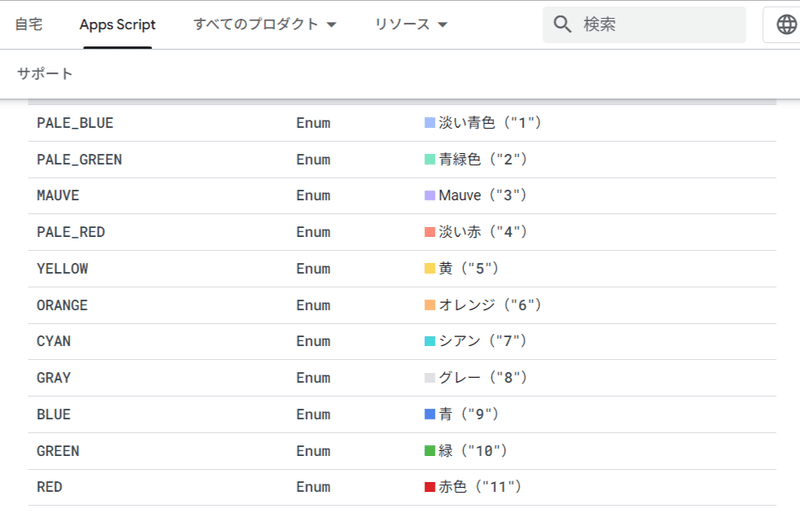800x526 pixels.
Task: Click the pale green color swatch
Action: point(430,159)
